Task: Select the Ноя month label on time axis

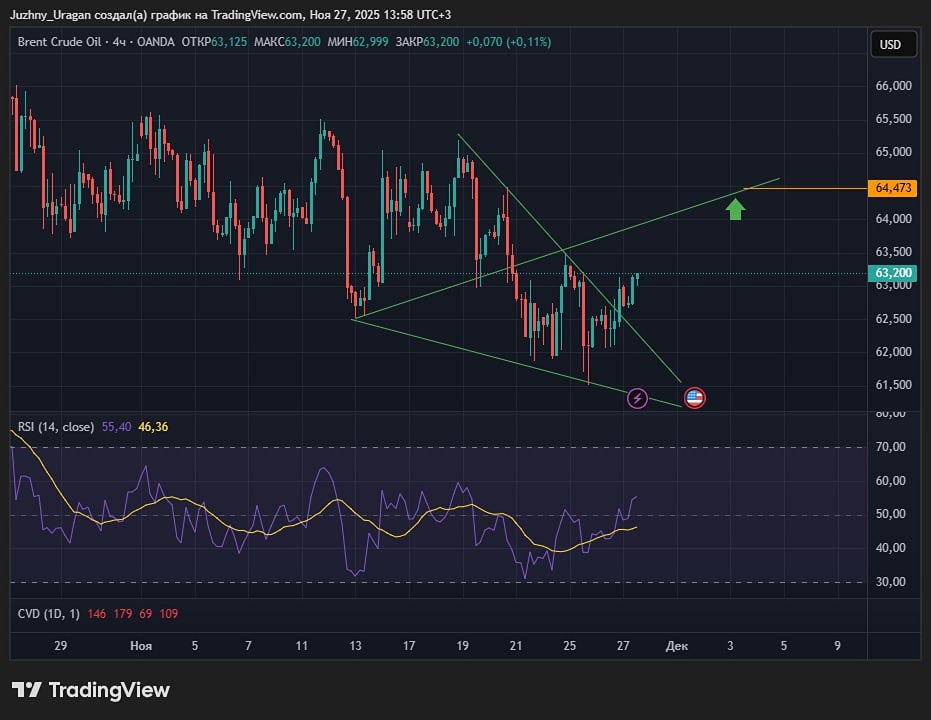Action: (141, 646)
